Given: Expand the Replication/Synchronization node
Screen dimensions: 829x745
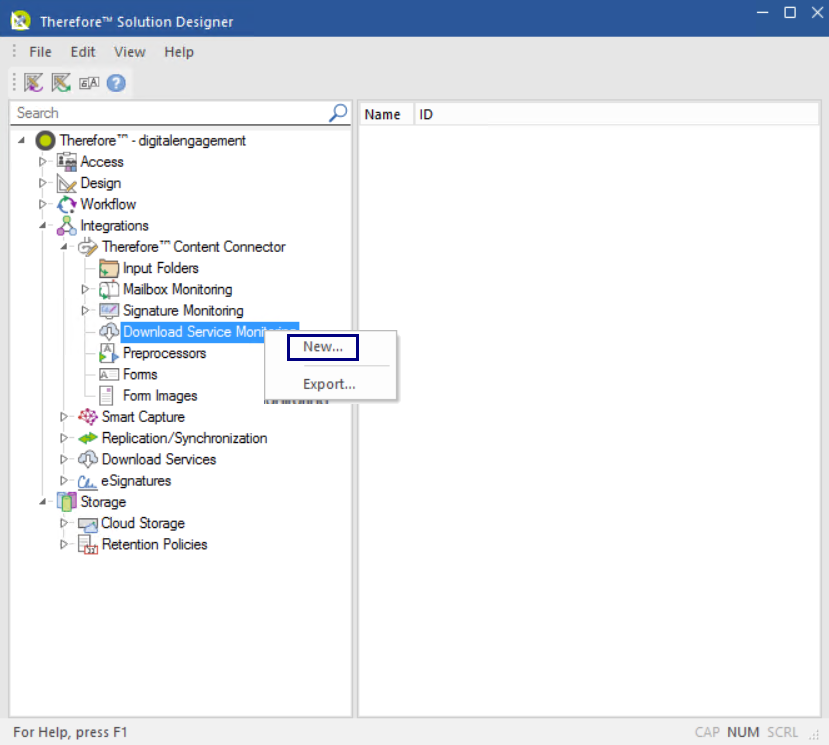Looking at the screenshot, I should coord(63,438).
